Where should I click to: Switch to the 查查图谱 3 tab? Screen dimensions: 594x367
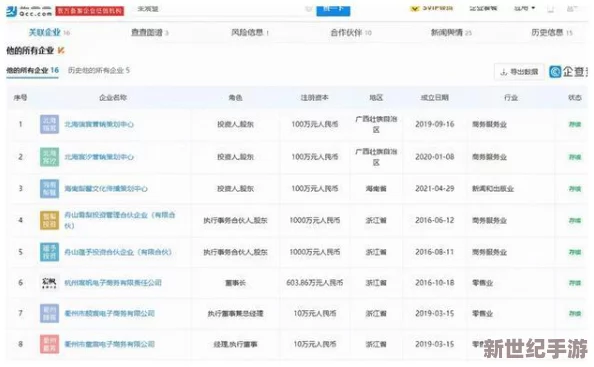150,33
